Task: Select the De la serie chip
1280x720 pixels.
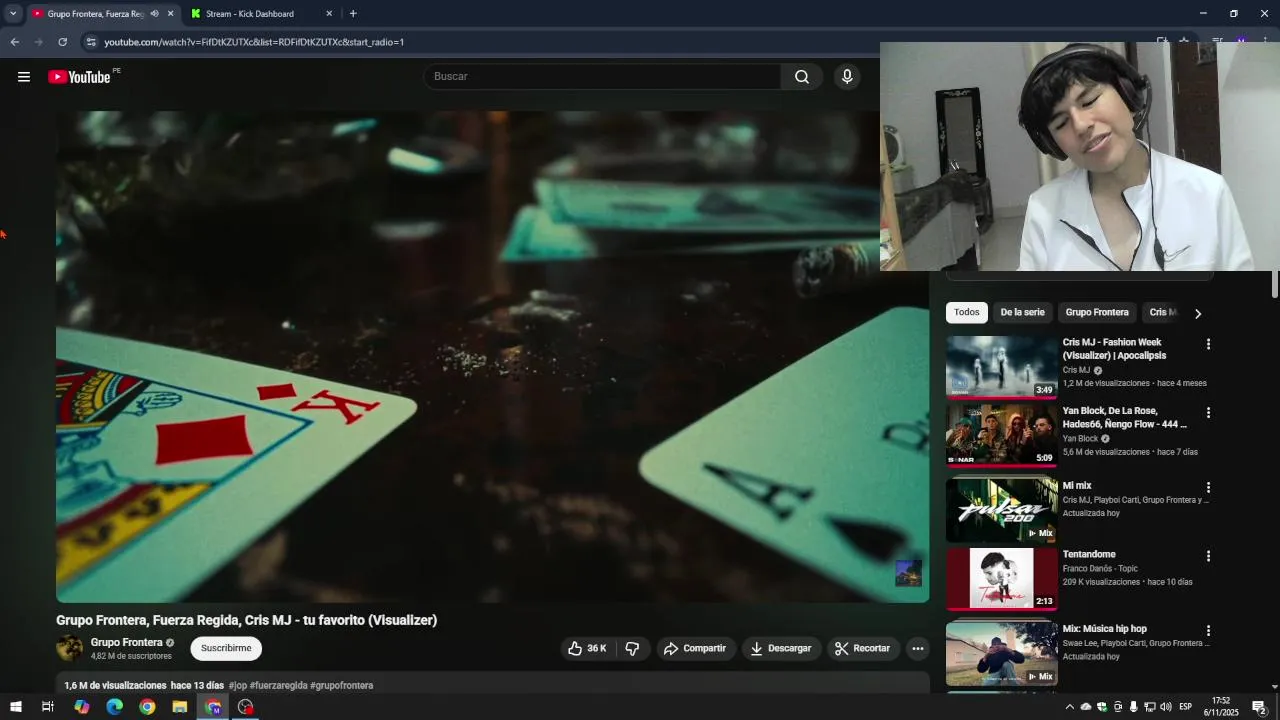Action: coord(1022,312)
